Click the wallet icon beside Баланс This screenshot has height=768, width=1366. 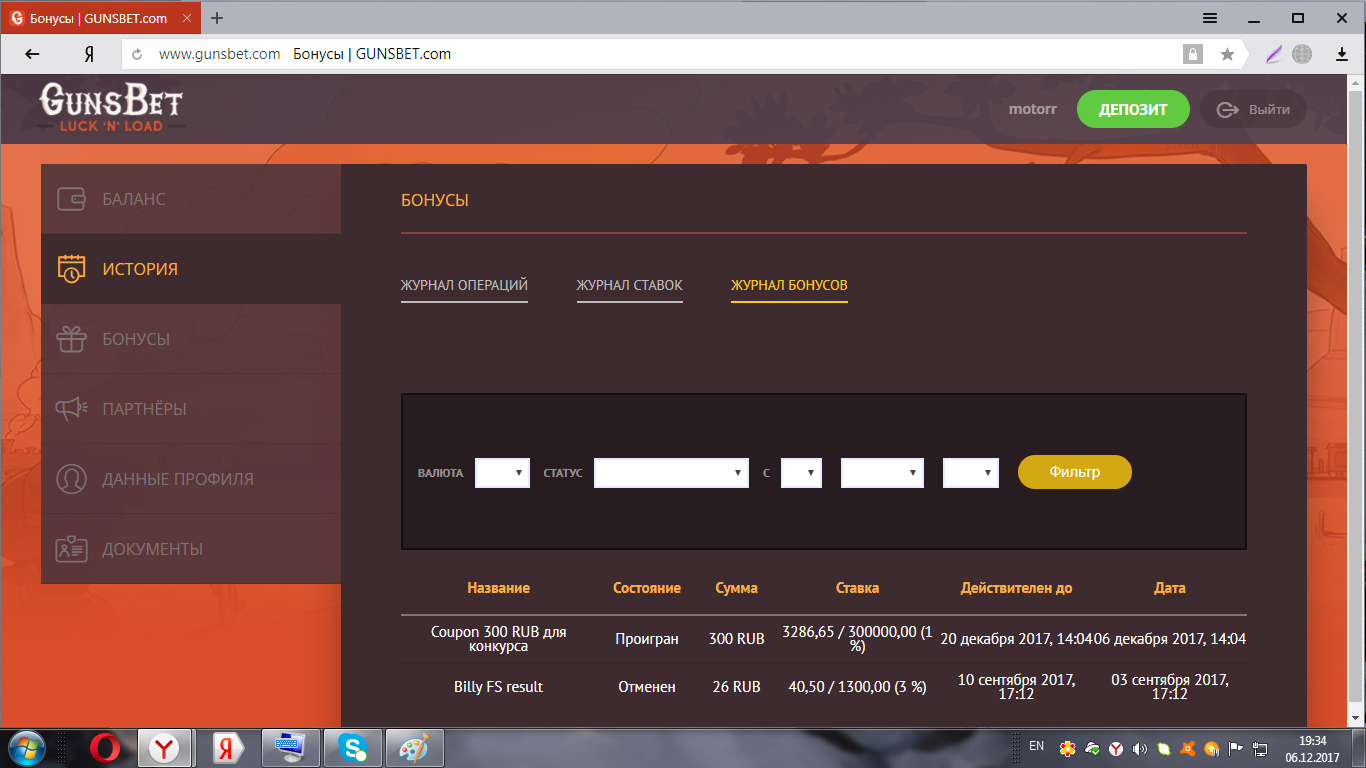[71, 199]
